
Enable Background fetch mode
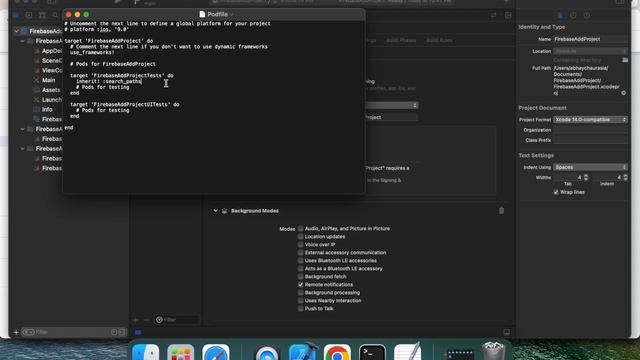301,277
